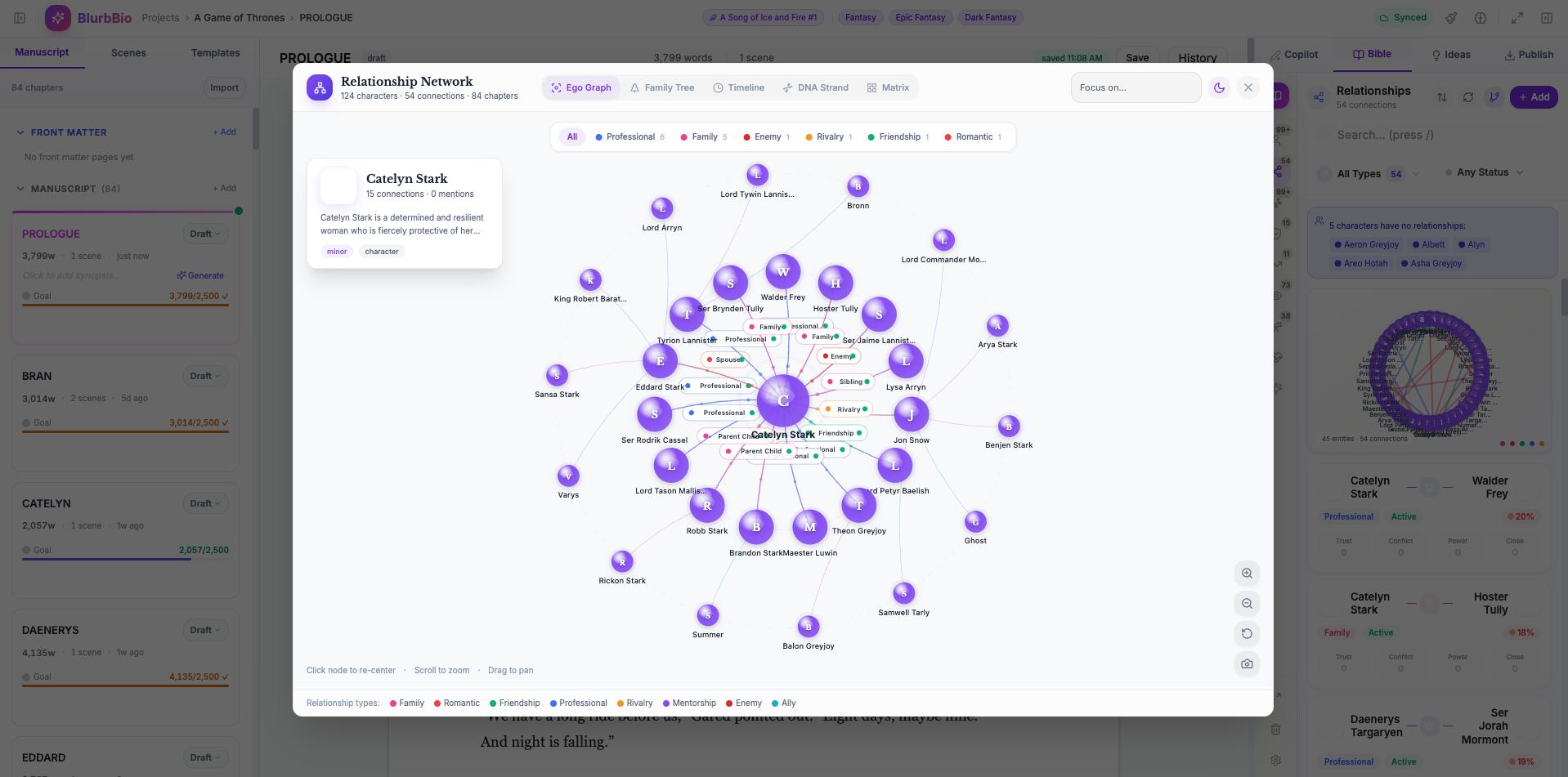Open the Any Status dropdown
The height and width of the screenshot is (777, 1568).
click(x=1484, y=172)
